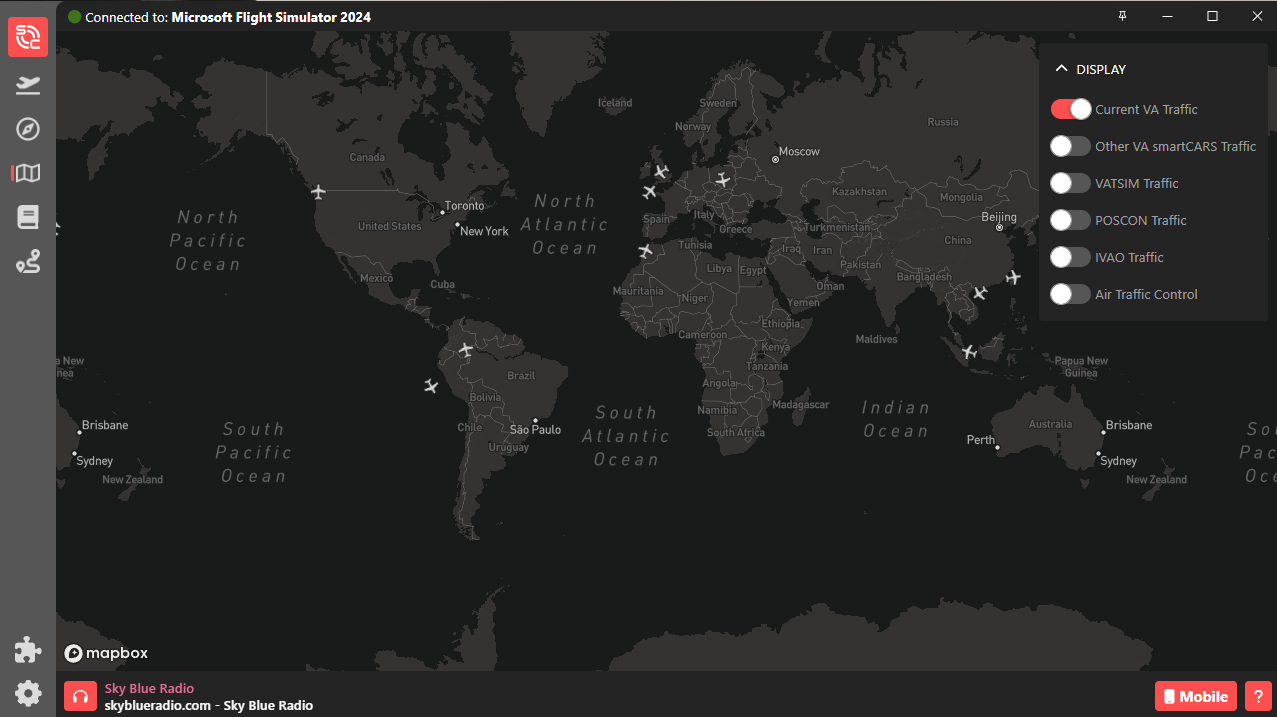Select the aircraft over the United Kingdom
The width and height of the screenshot is (1277, 717).
661,172
